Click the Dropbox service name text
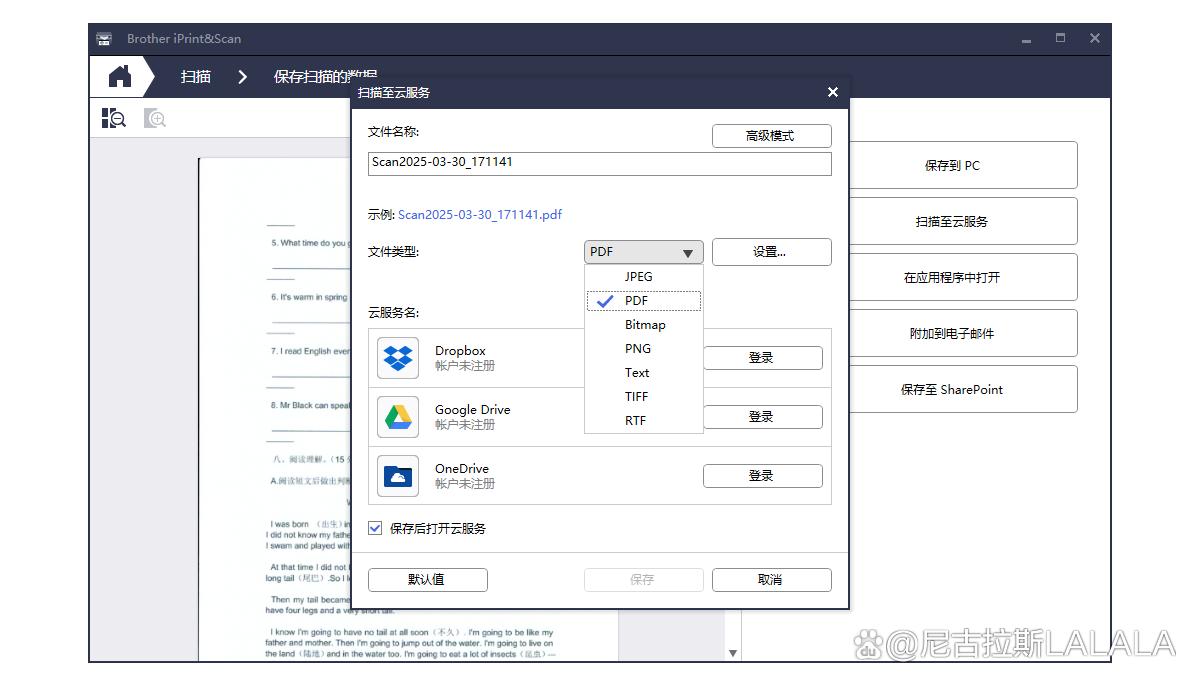The height and width of the screenshot is (686, 1200). [460, 351]
